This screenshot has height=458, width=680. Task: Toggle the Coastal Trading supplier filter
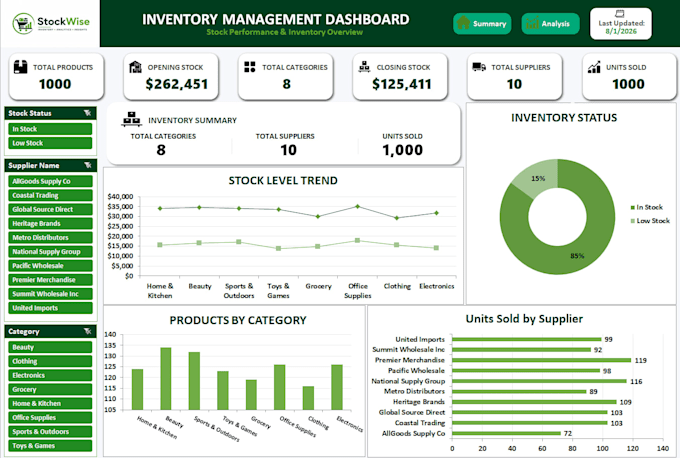(50, 195)
